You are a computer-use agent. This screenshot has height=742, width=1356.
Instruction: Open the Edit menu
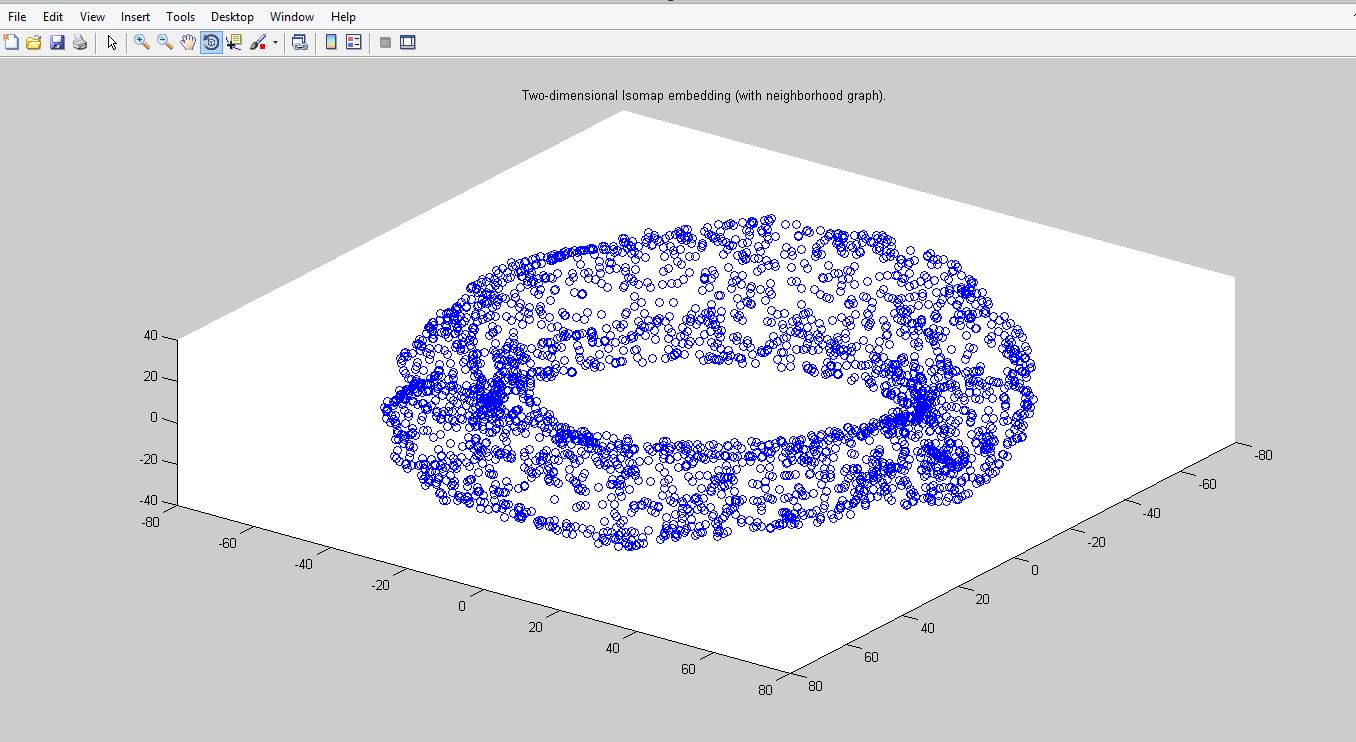coord(53,17)
